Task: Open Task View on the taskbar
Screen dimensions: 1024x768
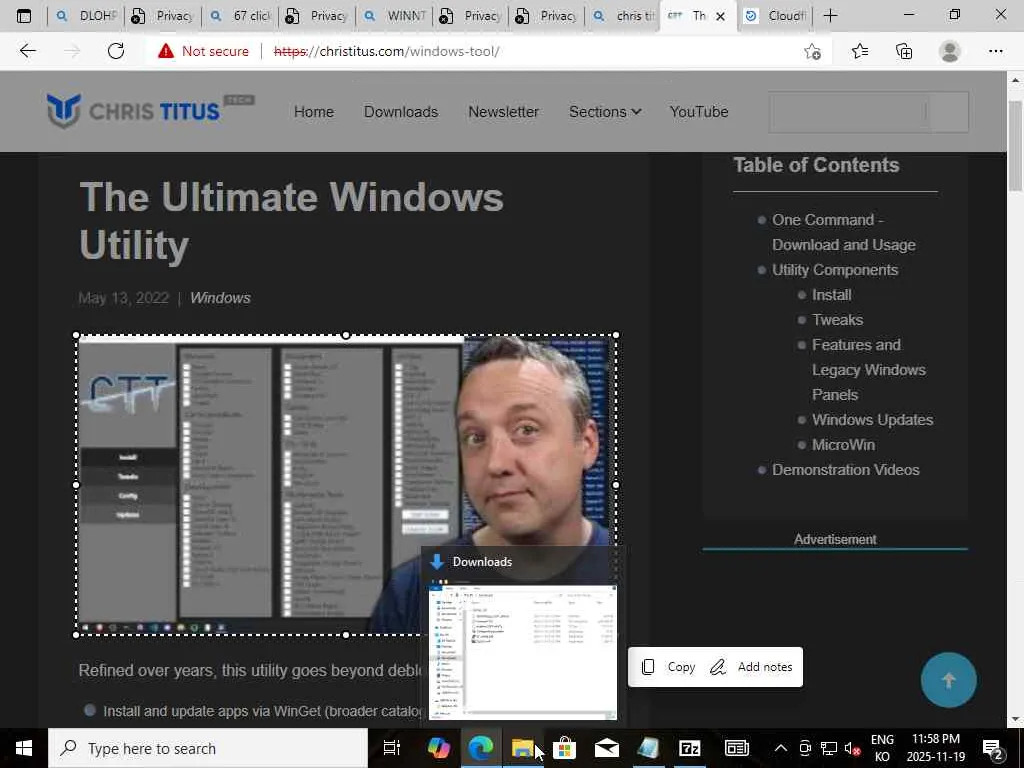Action: [x=392, y=748]
